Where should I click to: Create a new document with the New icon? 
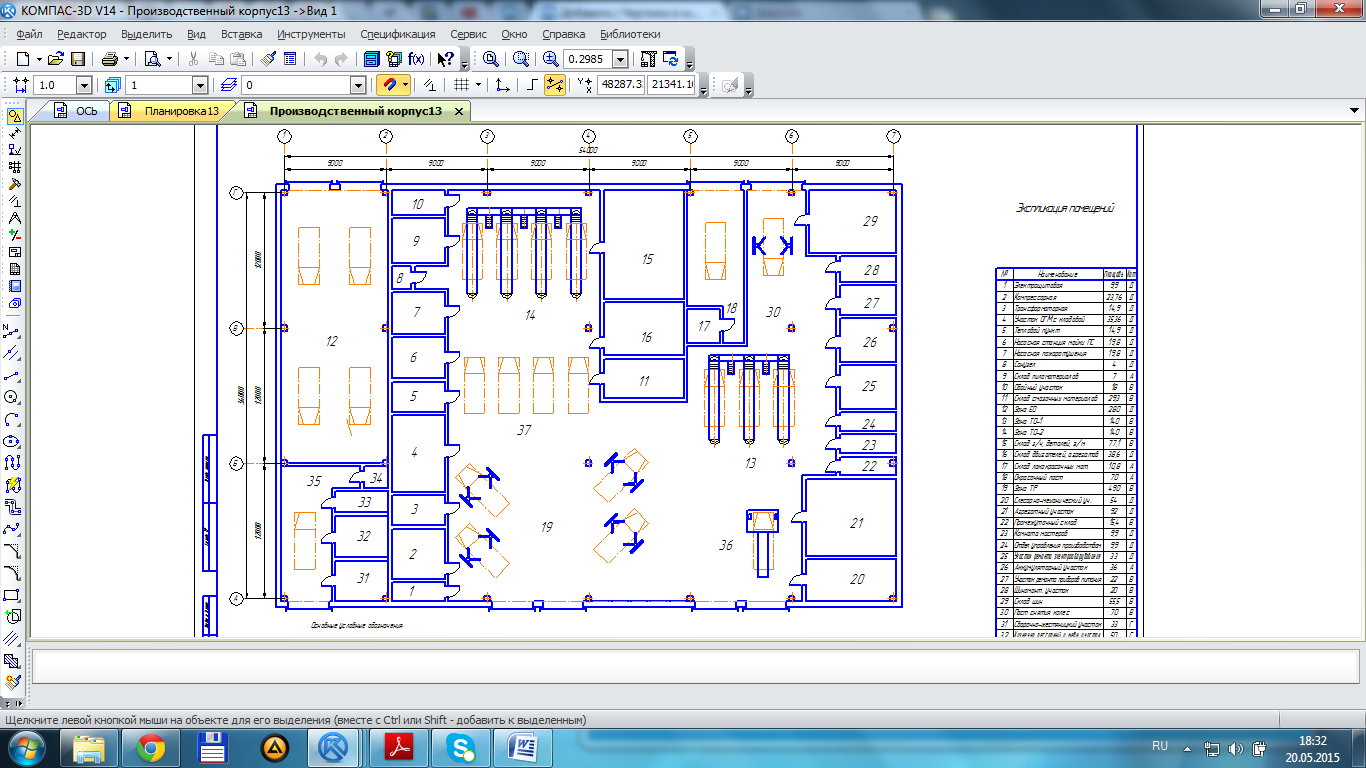(x=22, y=59)
